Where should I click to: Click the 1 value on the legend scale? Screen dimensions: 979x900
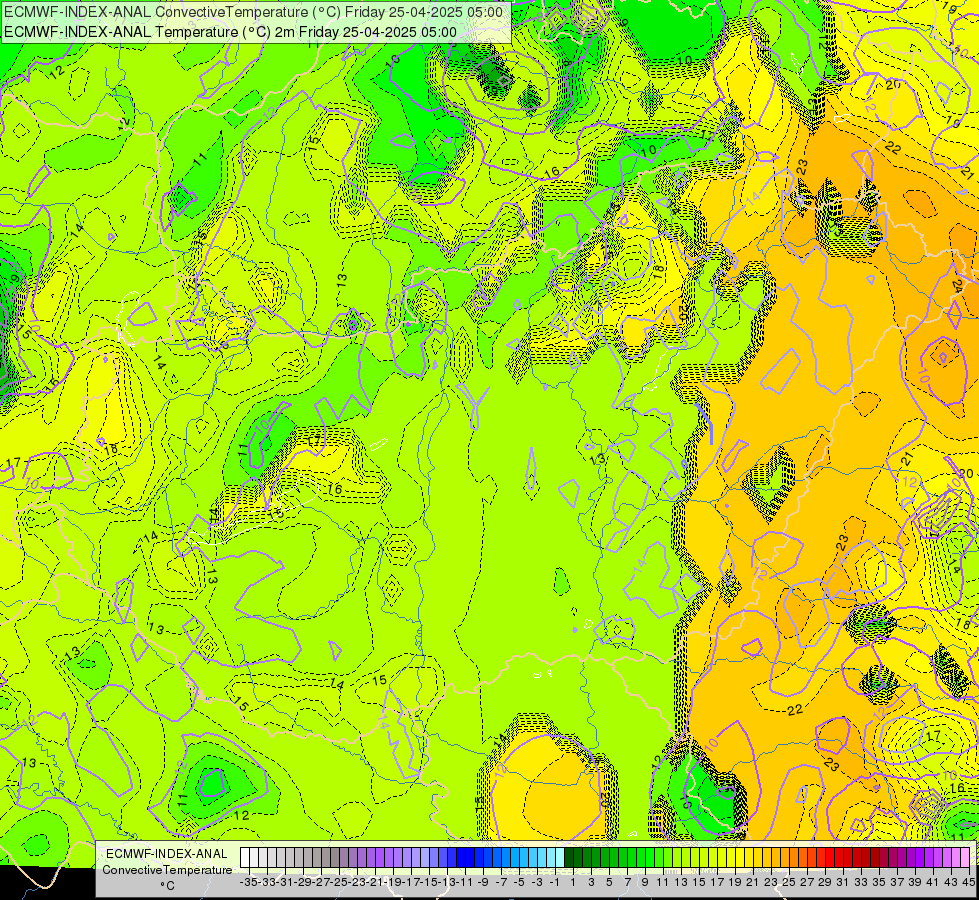pos(573,882)
